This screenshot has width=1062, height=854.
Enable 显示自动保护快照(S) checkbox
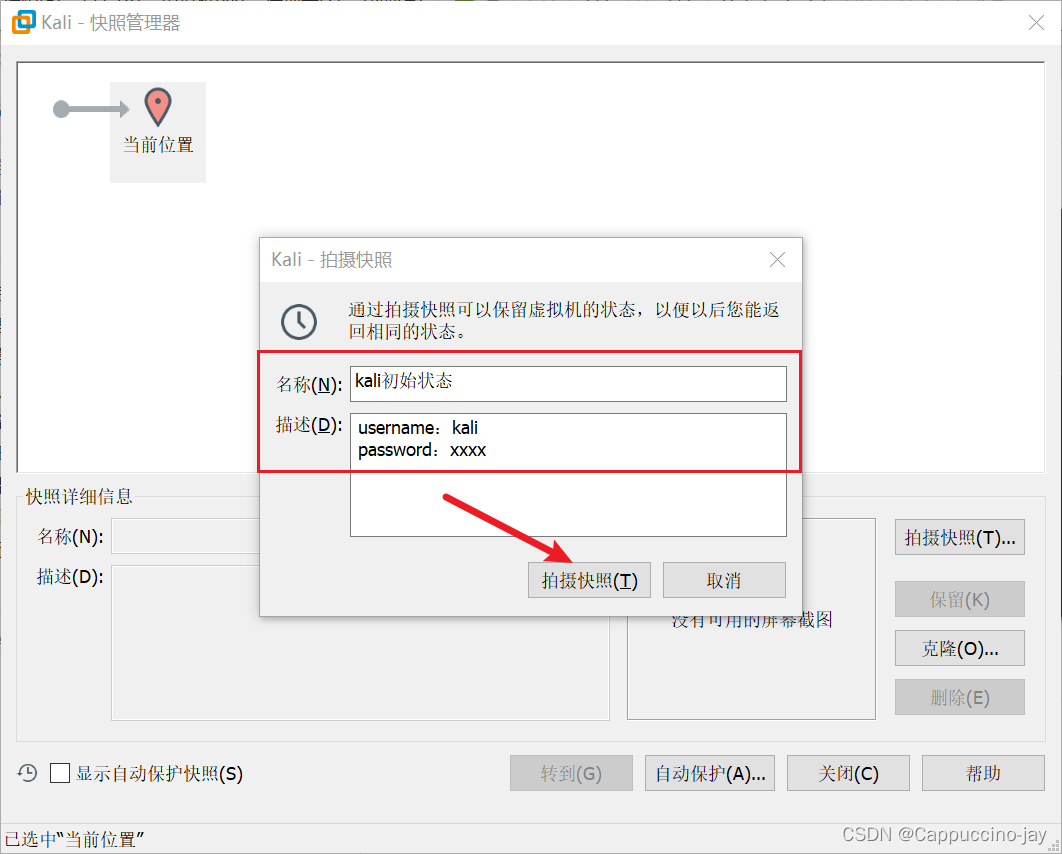point(60,773)
